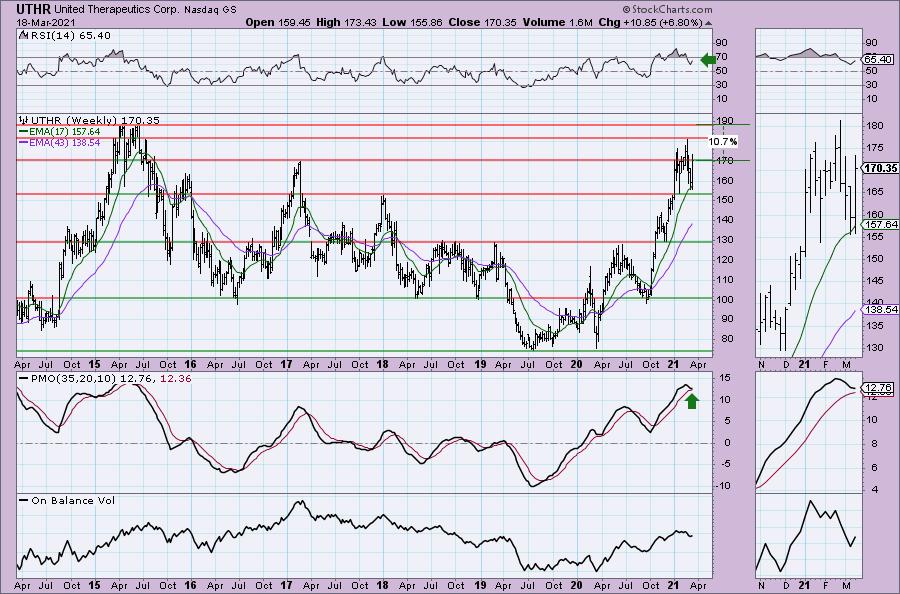Viewport: 900px width, 594px height.
Task: Click the black PMO legend line swatch
Action: click(x=24, y=379)
